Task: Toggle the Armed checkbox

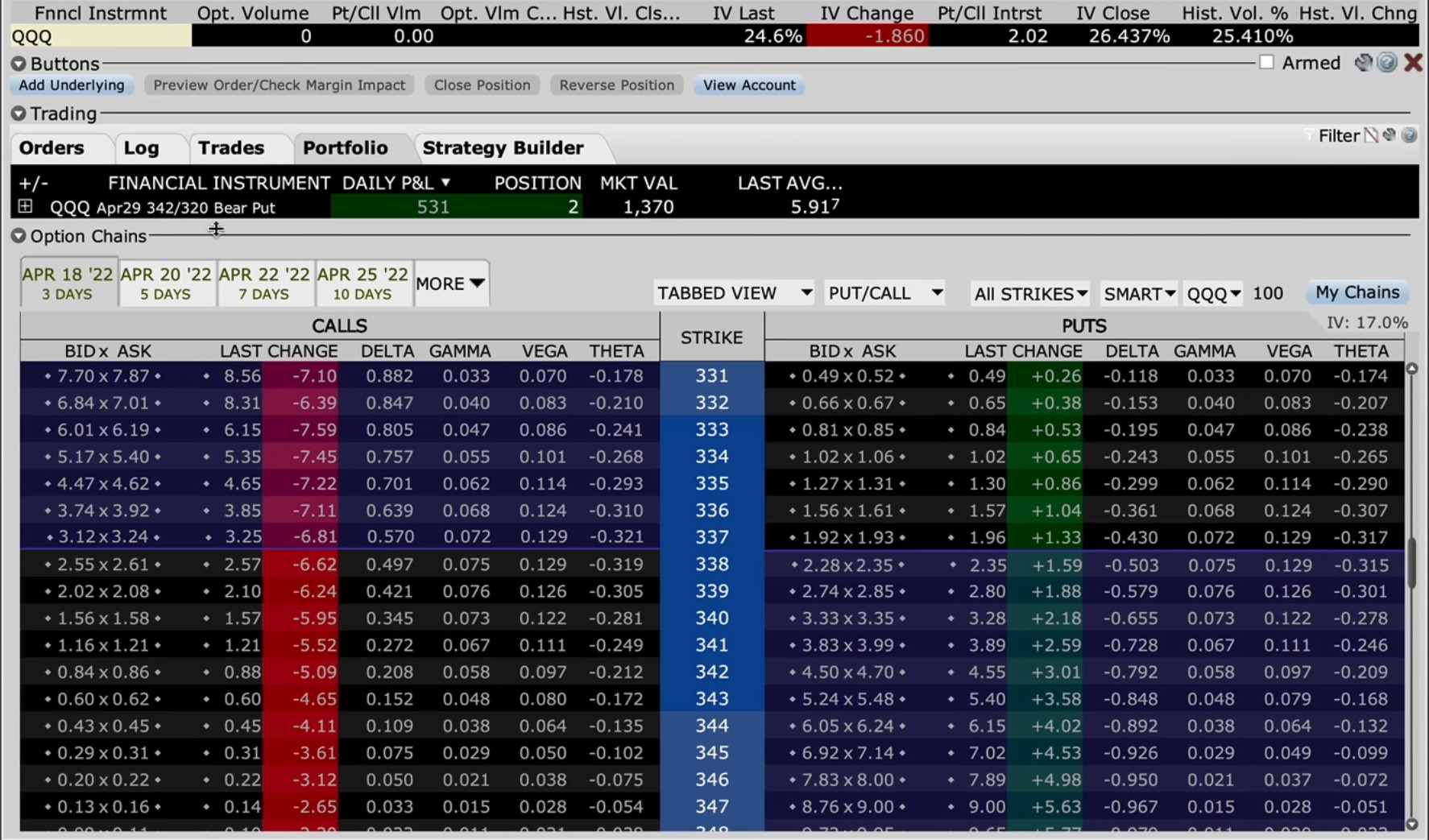Action: (x=1266, y=63)
